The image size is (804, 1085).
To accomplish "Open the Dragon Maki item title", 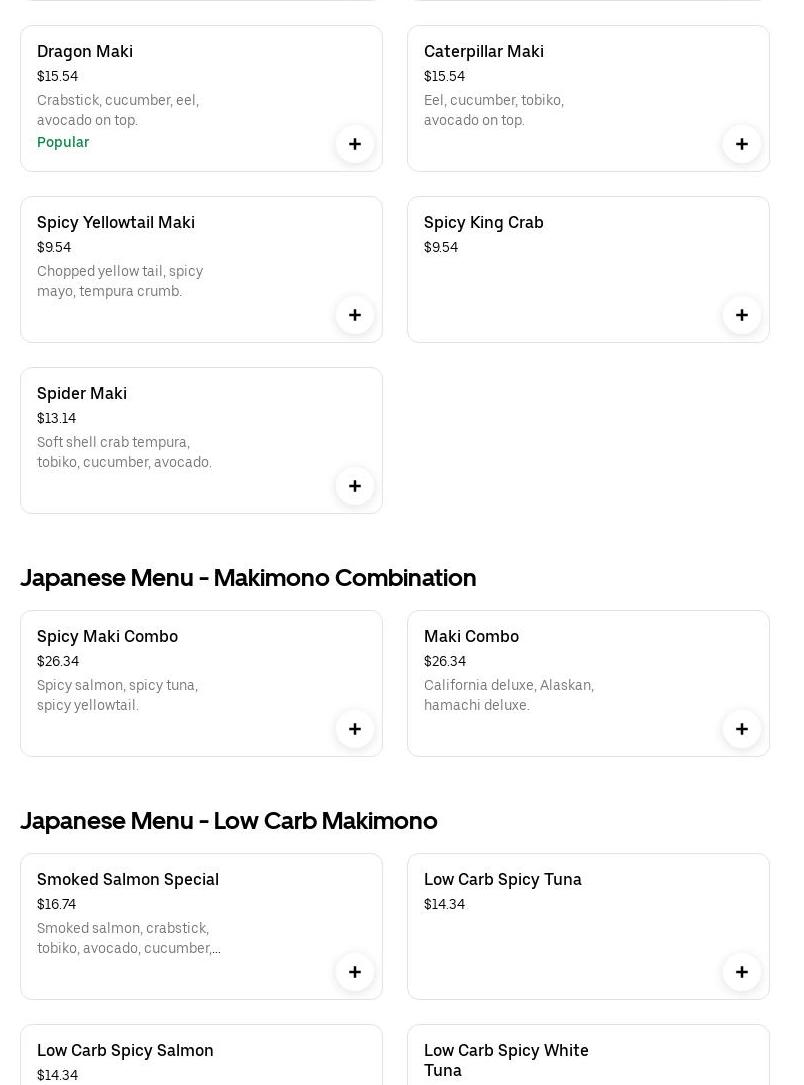I will coord(85,51).
